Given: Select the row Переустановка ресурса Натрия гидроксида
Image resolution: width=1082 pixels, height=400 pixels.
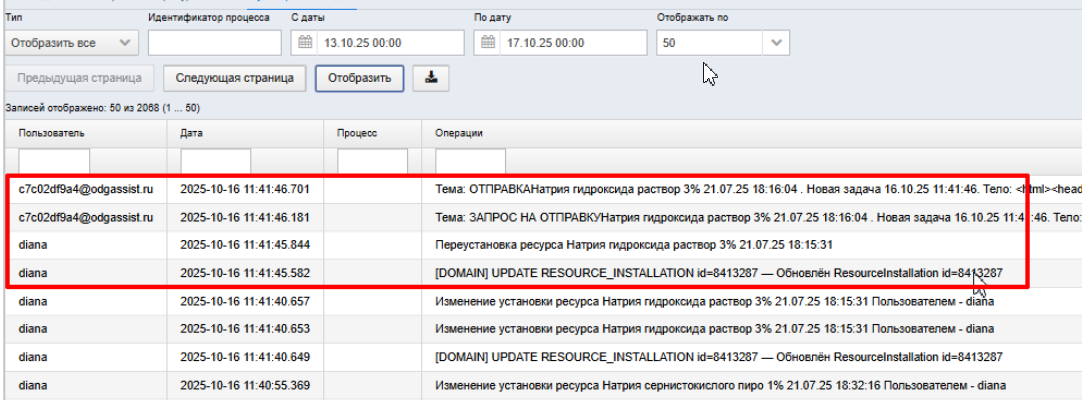Looking at the screenshot, I should pyautogui.click(x=543, y=245).
